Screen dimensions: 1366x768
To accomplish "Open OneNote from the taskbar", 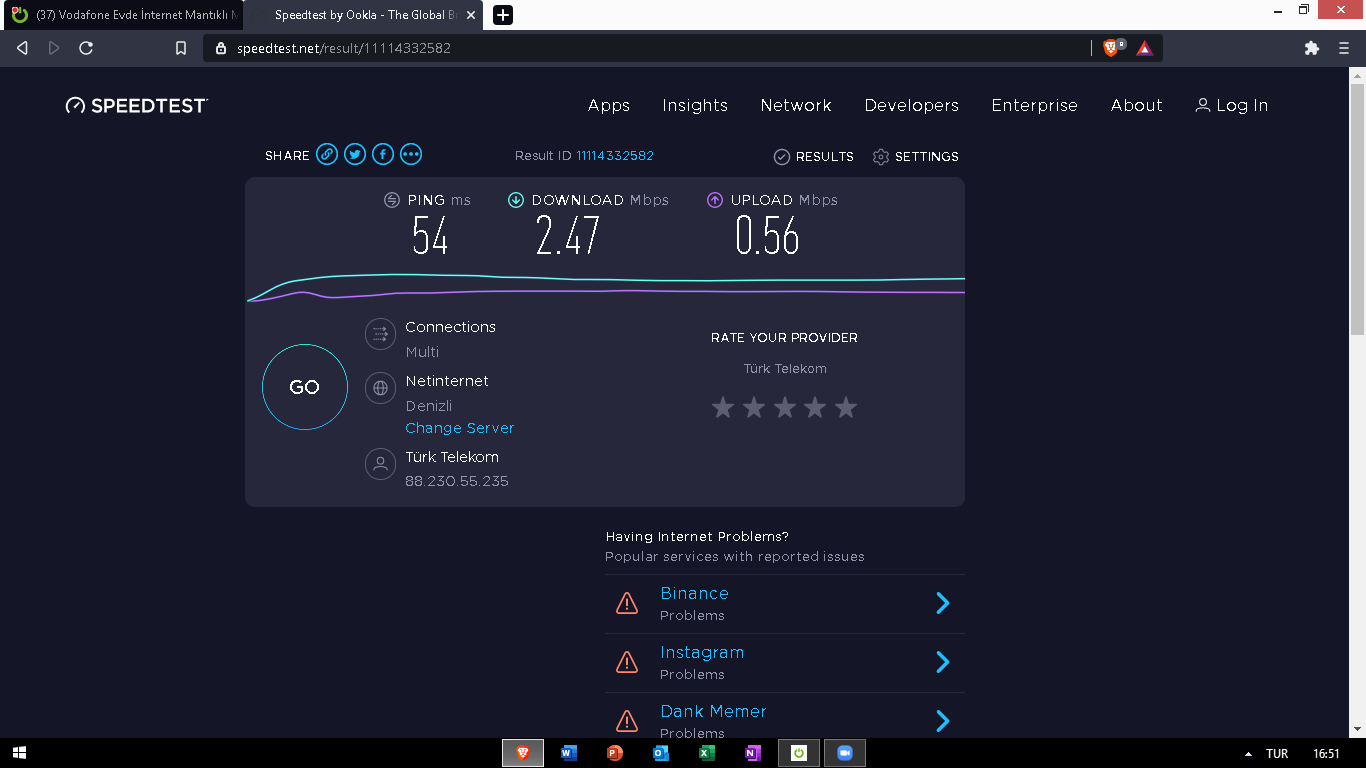I will point(753,753).
